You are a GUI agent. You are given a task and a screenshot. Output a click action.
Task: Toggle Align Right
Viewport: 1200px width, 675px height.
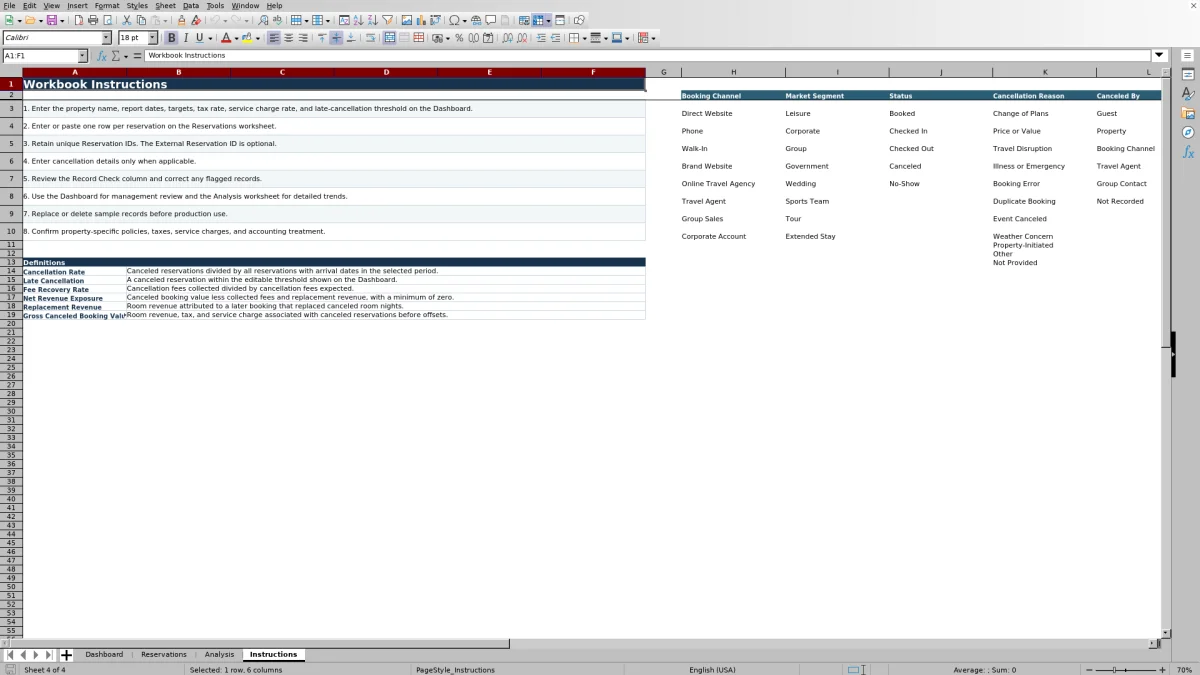pos(303,38)
